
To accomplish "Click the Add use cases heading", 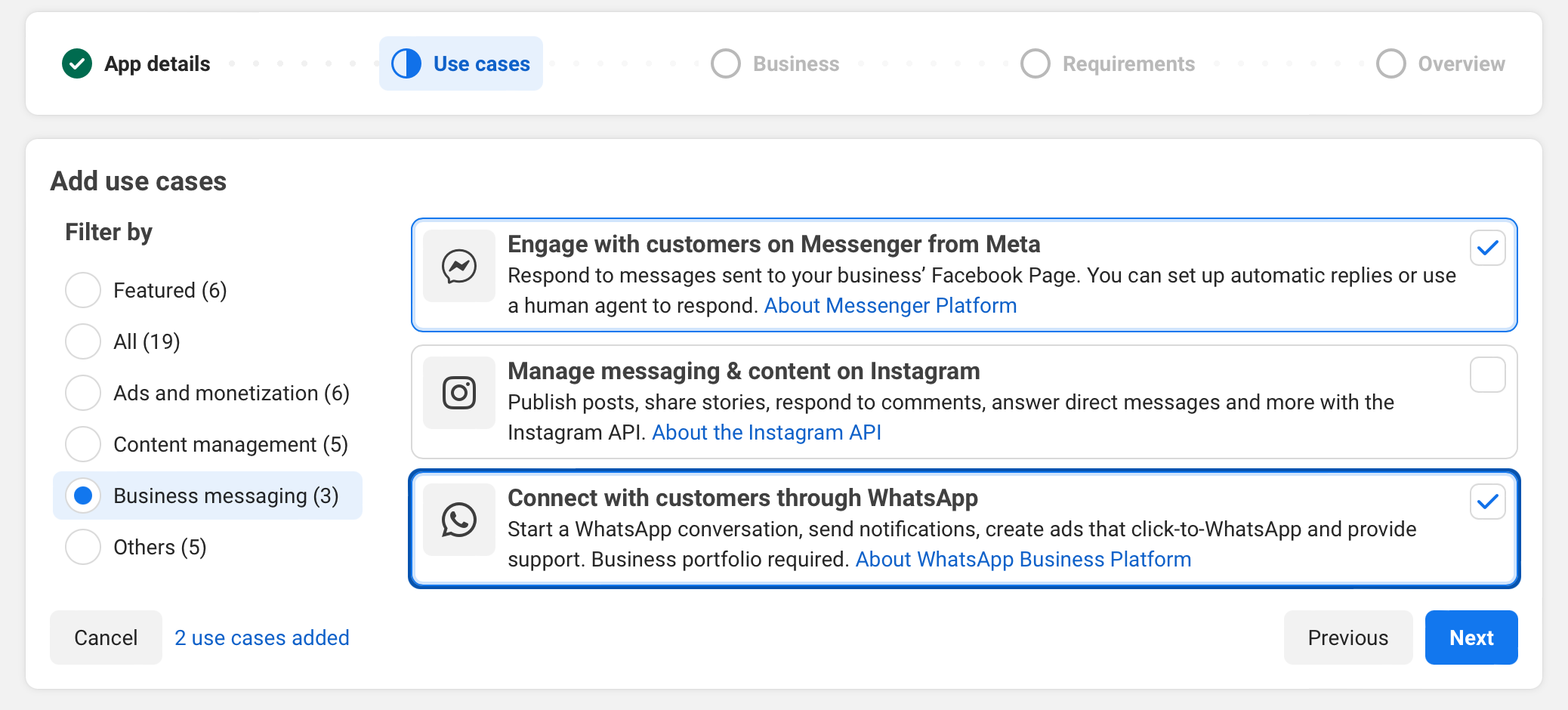I will [x=138, y=181].
